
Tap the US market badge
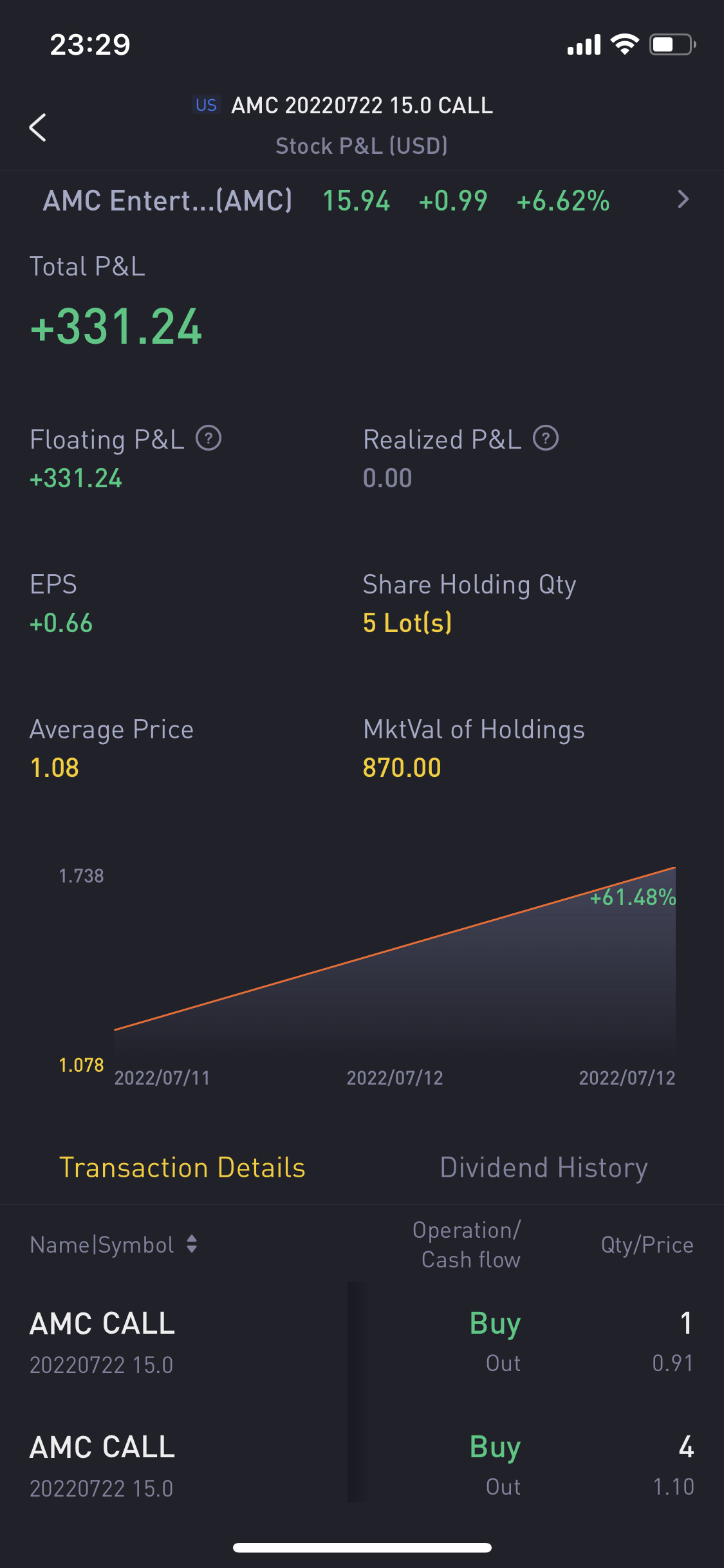pyautogui.click(x=206, y=105)
